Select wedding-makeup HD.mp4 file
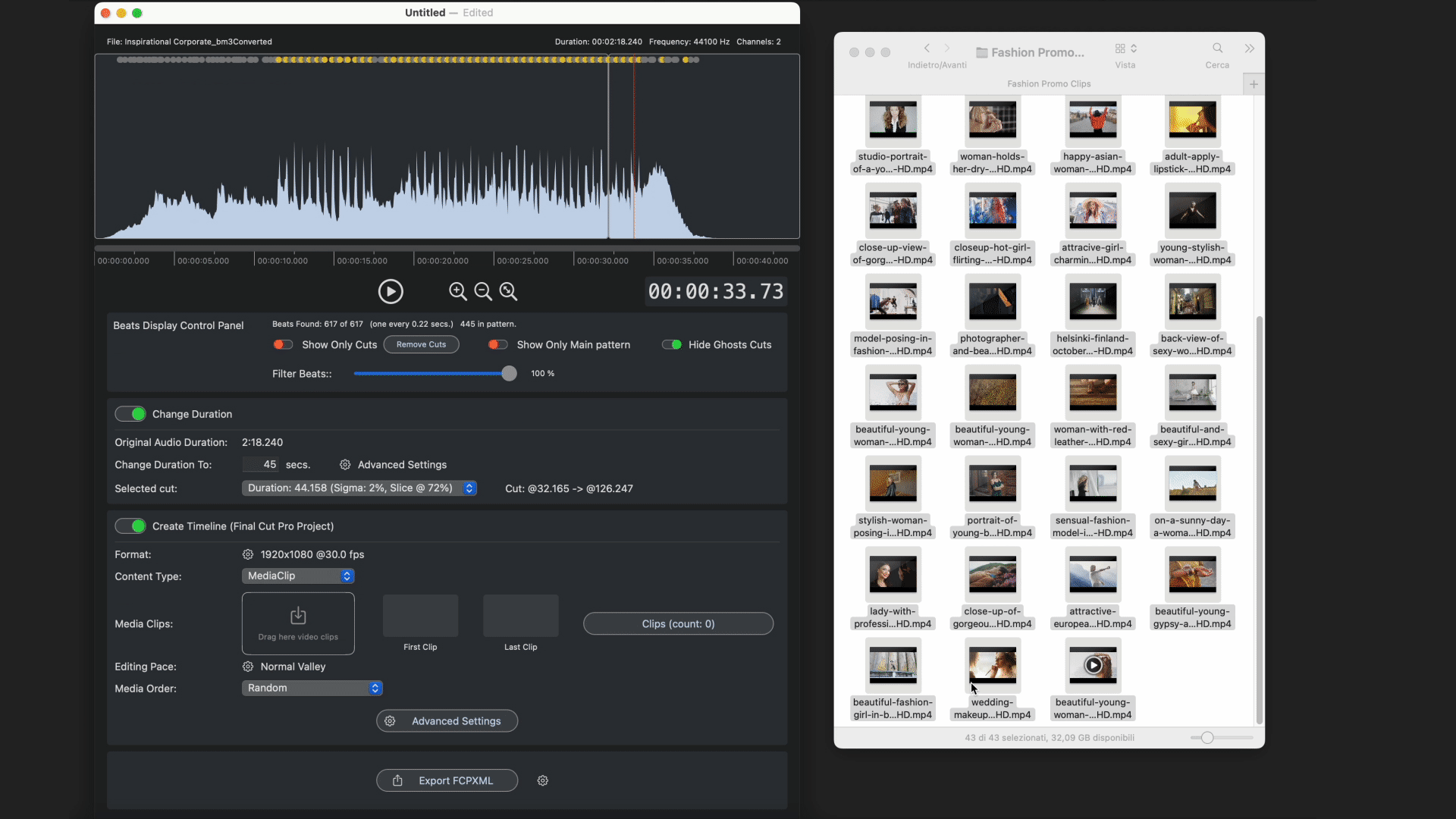 click(992, 679)
